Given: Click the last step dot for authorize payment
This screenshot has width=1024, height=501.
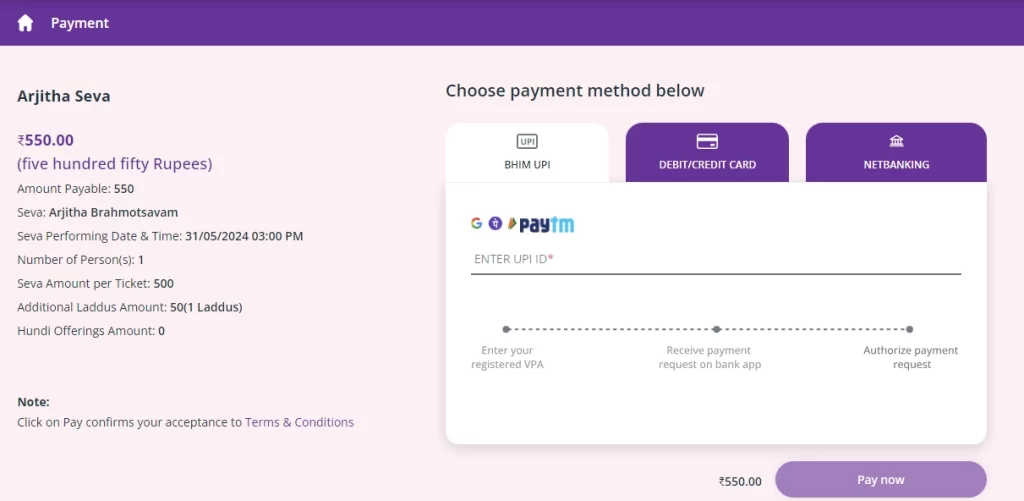Looking at the screenshot, I should [x=910, y=329].
